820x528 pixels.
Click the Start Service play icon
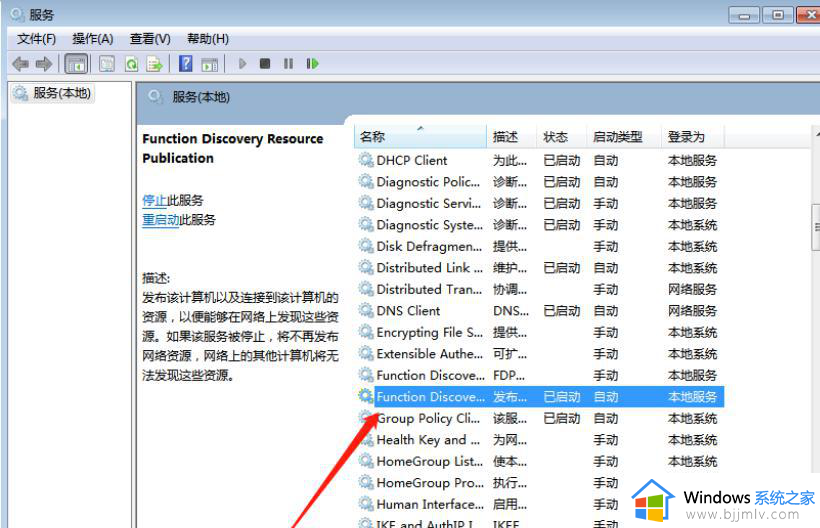(242, 64)
